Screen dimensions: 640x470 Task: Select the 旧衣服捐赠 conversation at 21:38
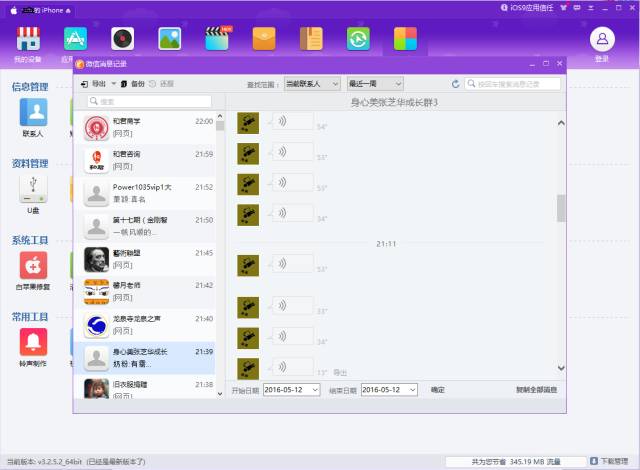pyautogui.click(x=146, y=387)
